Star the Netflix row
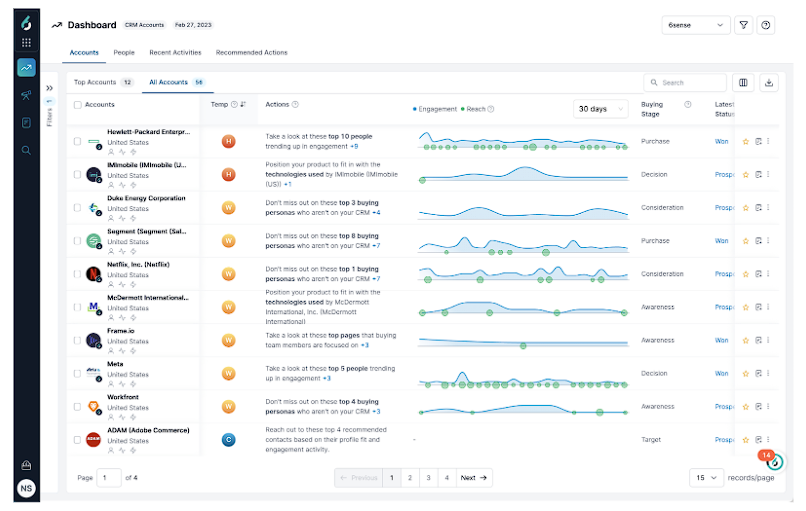This screenshot has width=806, height=511. 745,274
